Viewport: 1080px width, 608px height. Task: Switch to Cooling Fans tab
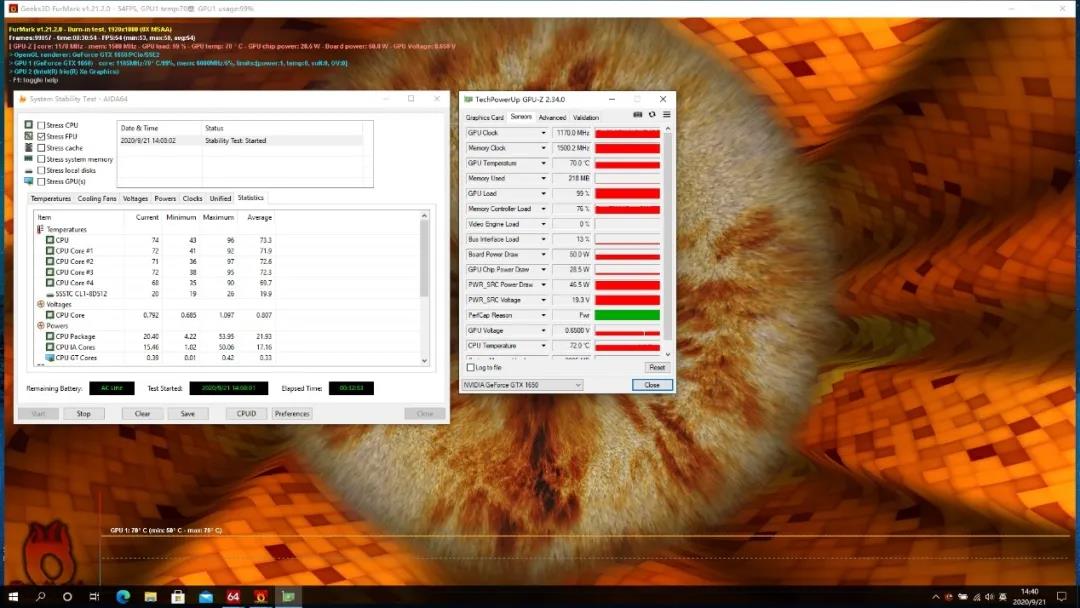pos(97,198)
